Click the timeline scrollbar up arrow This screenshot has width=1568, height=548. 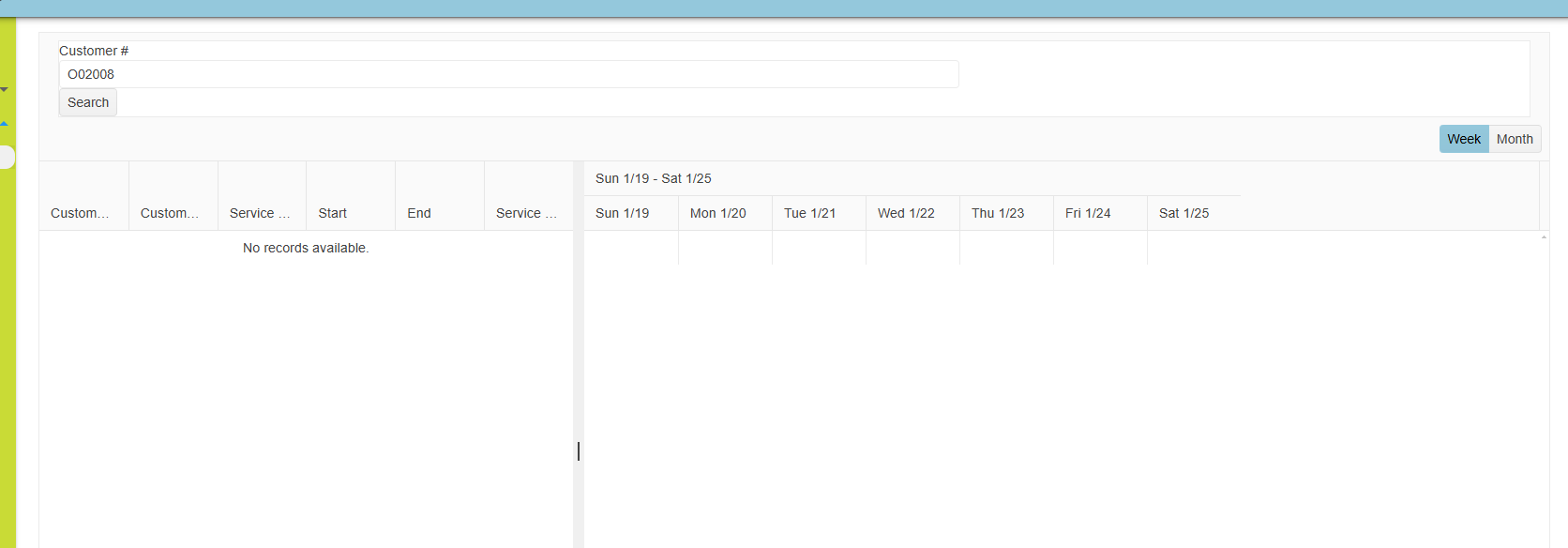click(x=1544, y=237)
